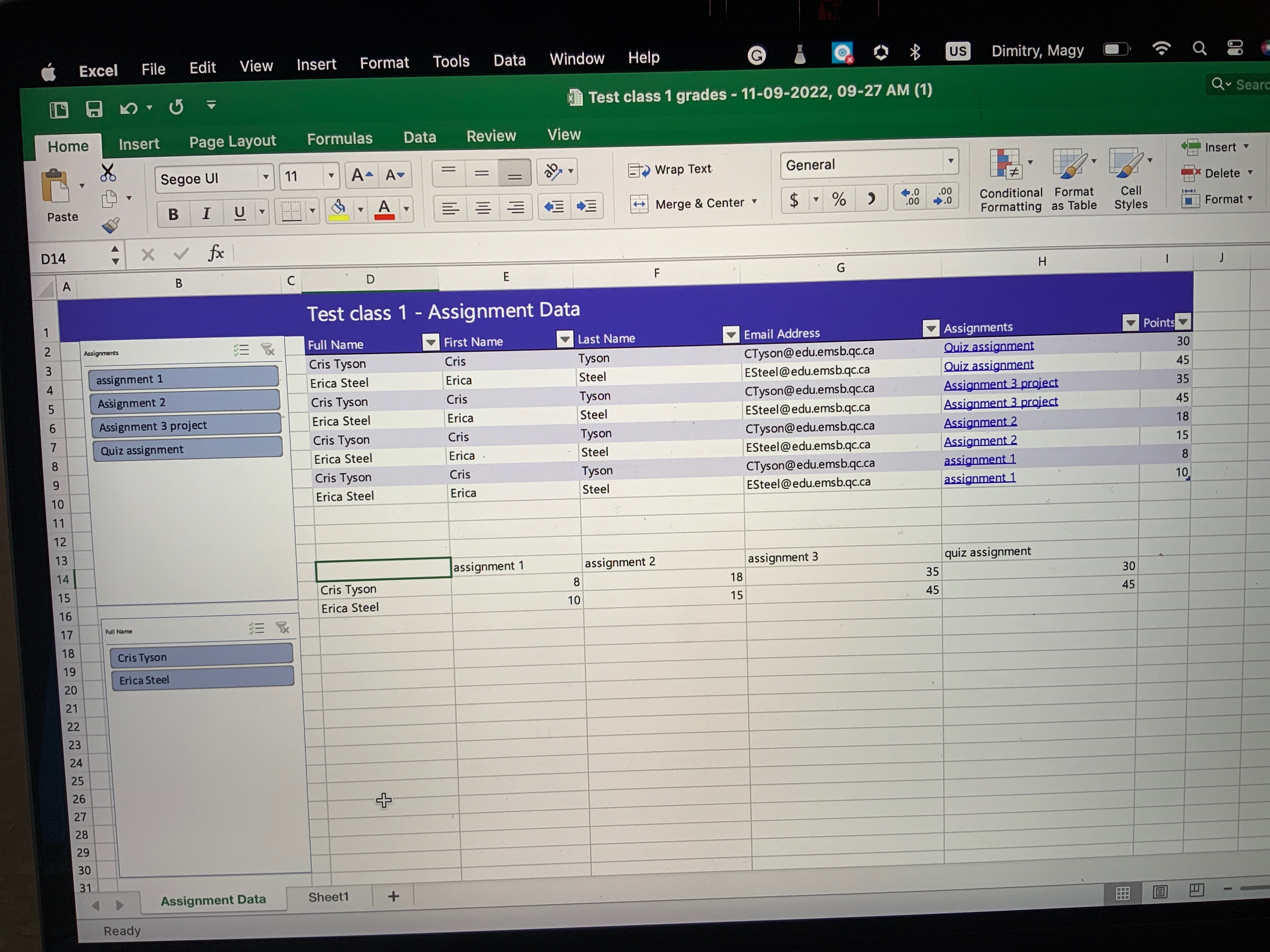
Task: Toggle bold formatting button
Action: click(x=173, y=214)
